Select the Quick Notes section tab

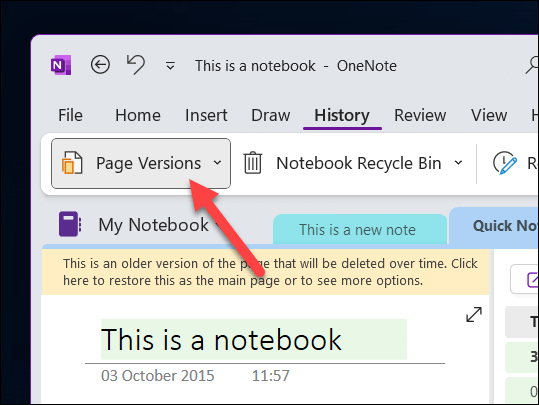495,226
